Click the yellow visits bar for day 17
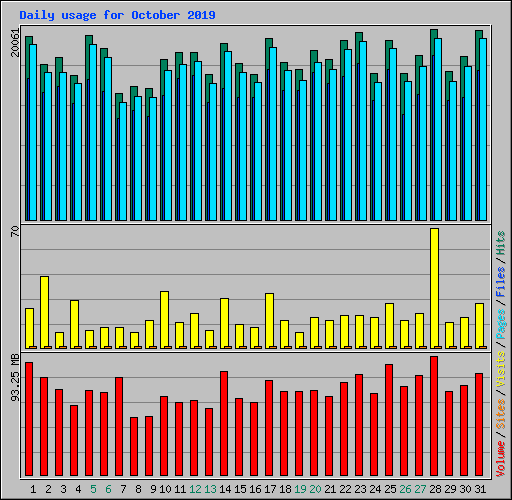The height and width of the screenshot is (500, 512). 269,321
